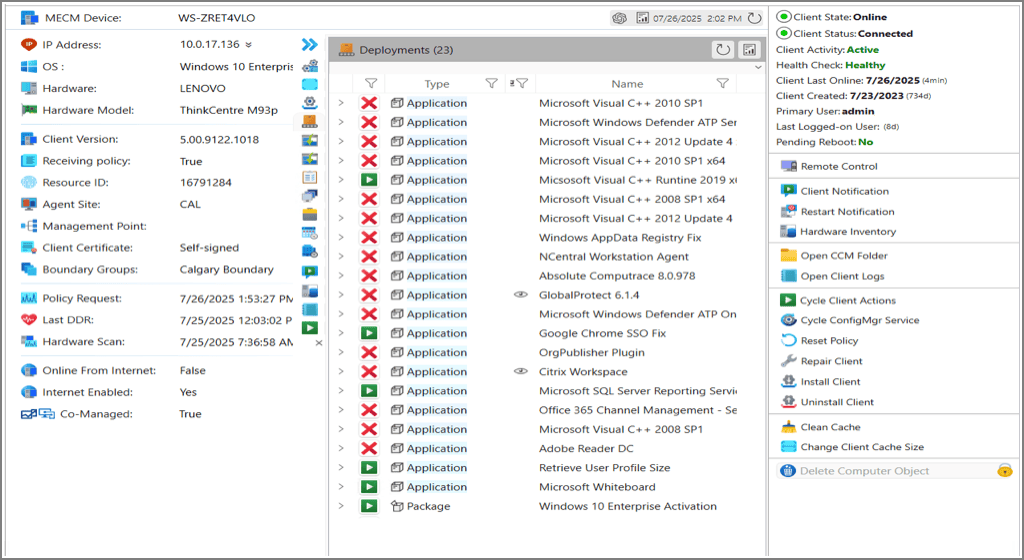Click the IP Address icon
This screenshot has width=1024, height=560.
29,44
